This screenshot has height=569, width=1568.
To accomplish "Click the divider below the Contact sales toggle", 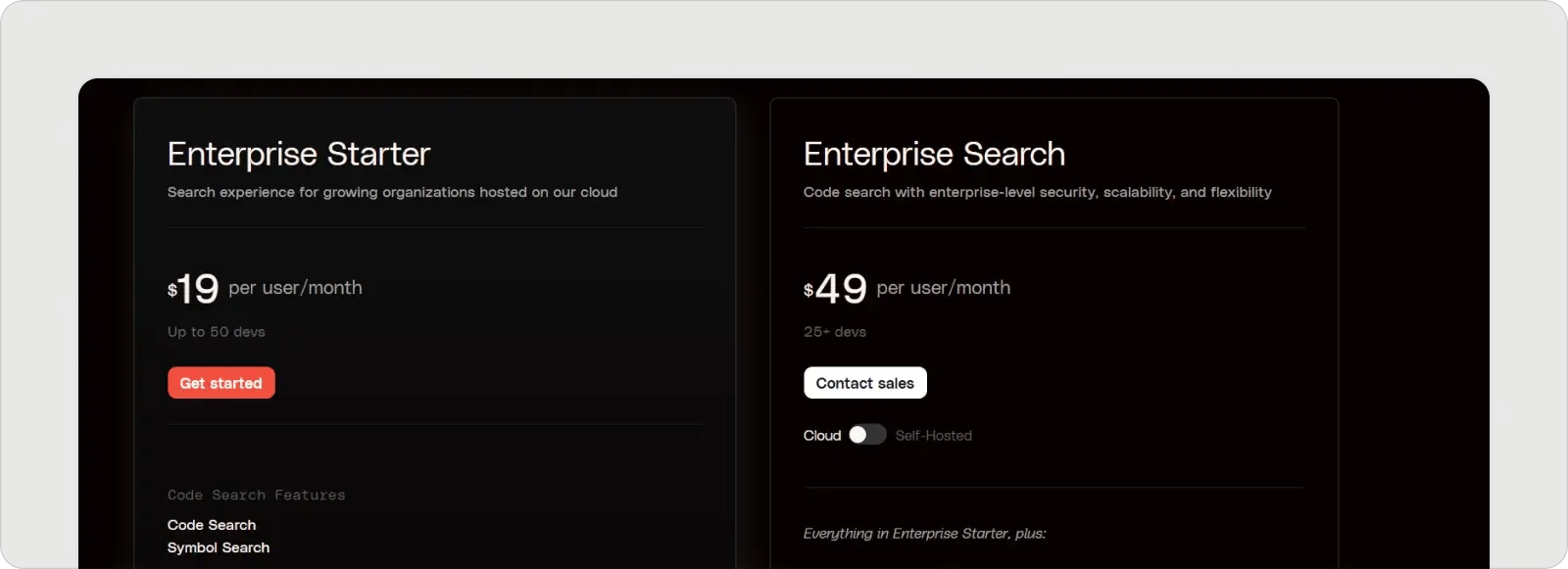I will pyautogui.click(x=1053, y=488).
